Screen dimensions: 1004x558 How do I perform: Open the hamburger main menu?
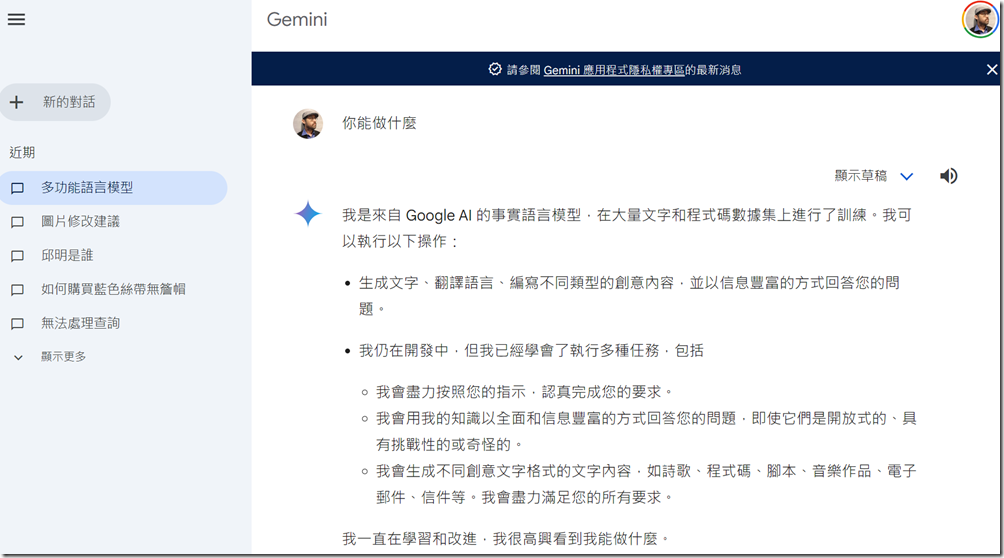pyautogui.click(x=17, y=19)
